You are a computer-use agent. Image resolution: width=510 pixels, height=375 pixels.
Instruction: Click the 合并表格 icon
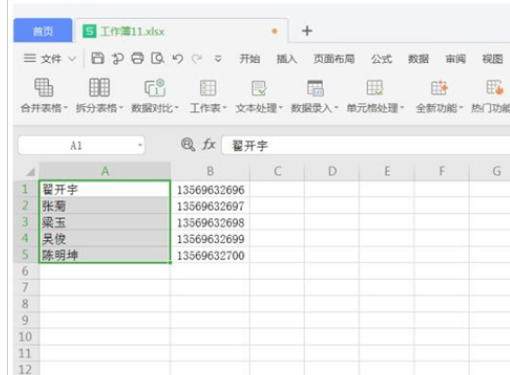(44, 87)
